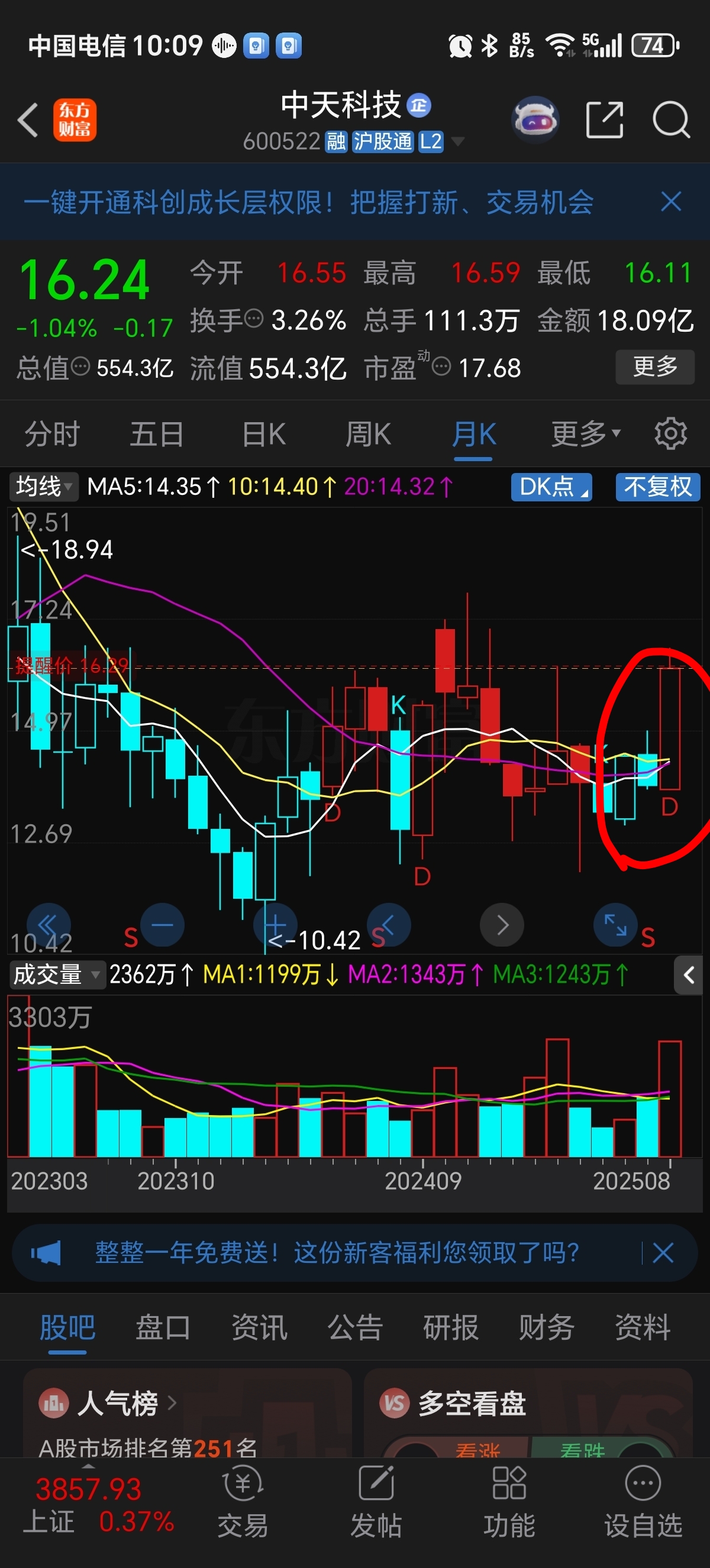Viewport: 710px width, 1568px height.
Task: Move chart left with arrow button
Action: pyautogui.click(x=389, y=925)
